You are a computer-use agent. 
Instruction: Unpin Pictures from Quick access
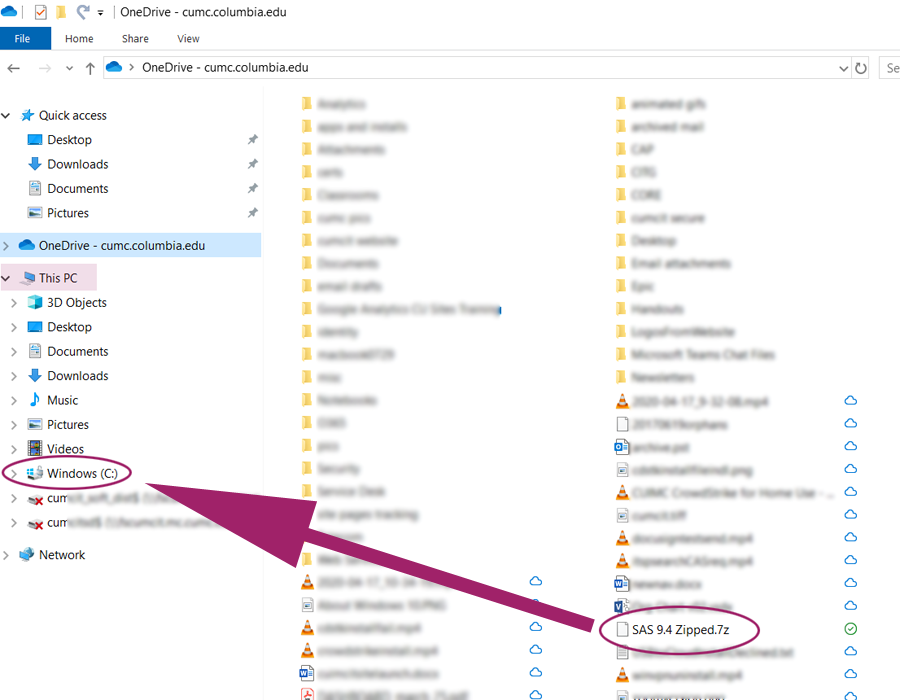pyautogui.click(x=253, y=212)
